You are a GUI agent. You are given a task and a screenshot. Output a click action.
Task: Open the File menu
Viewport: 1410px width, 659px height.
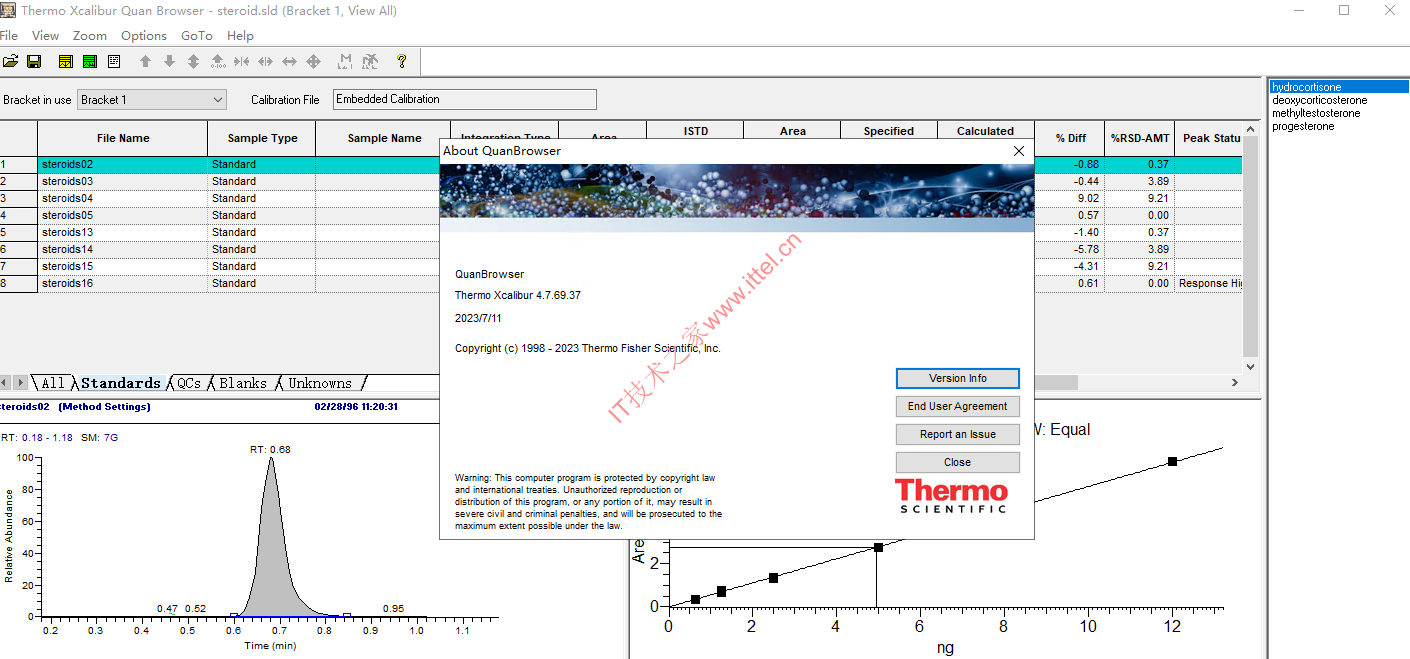coord(8,36)
